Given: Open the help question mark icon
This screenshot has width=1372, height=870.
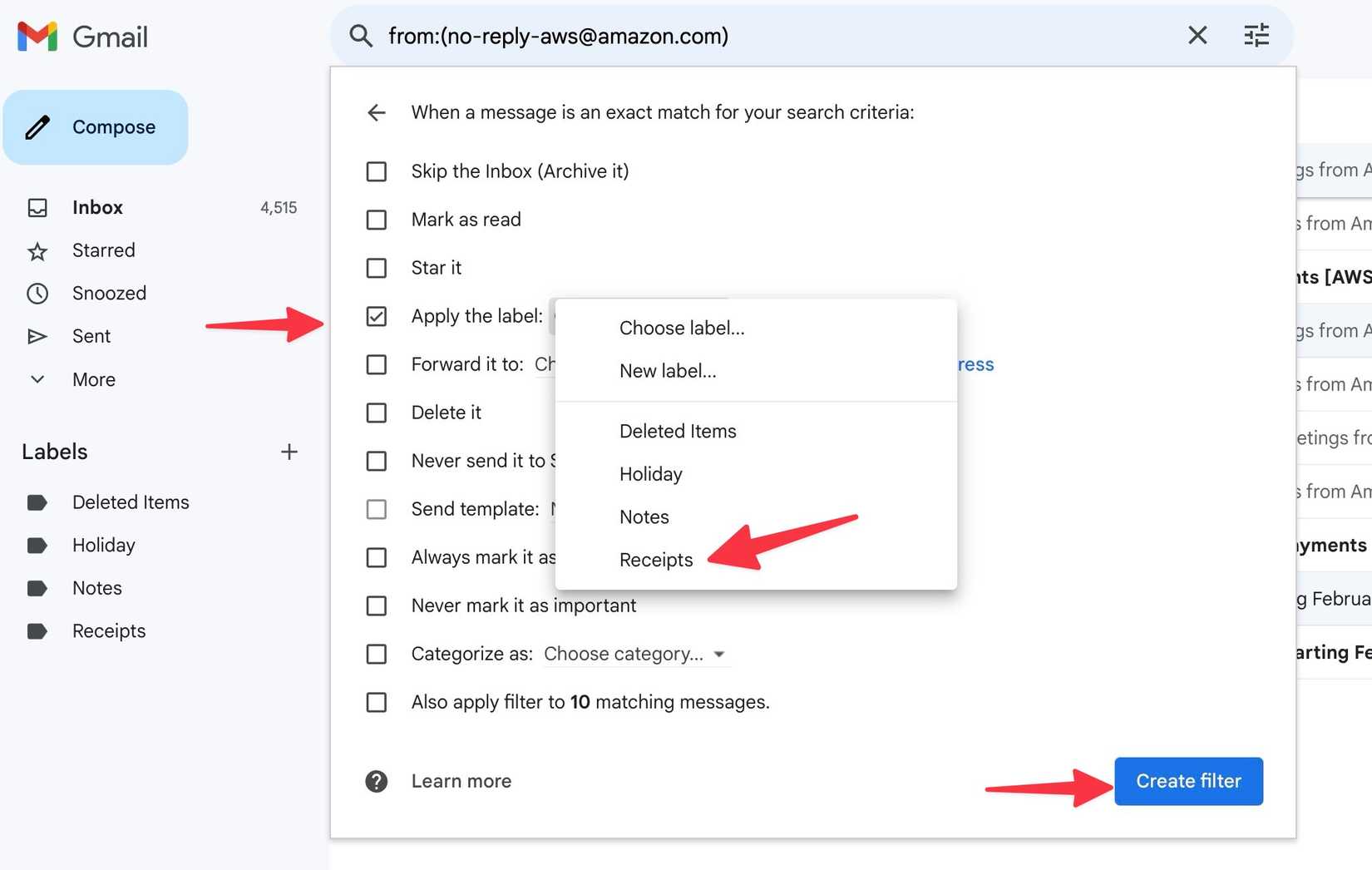Looking at the screenshot, I should click(x=377, y=781).
